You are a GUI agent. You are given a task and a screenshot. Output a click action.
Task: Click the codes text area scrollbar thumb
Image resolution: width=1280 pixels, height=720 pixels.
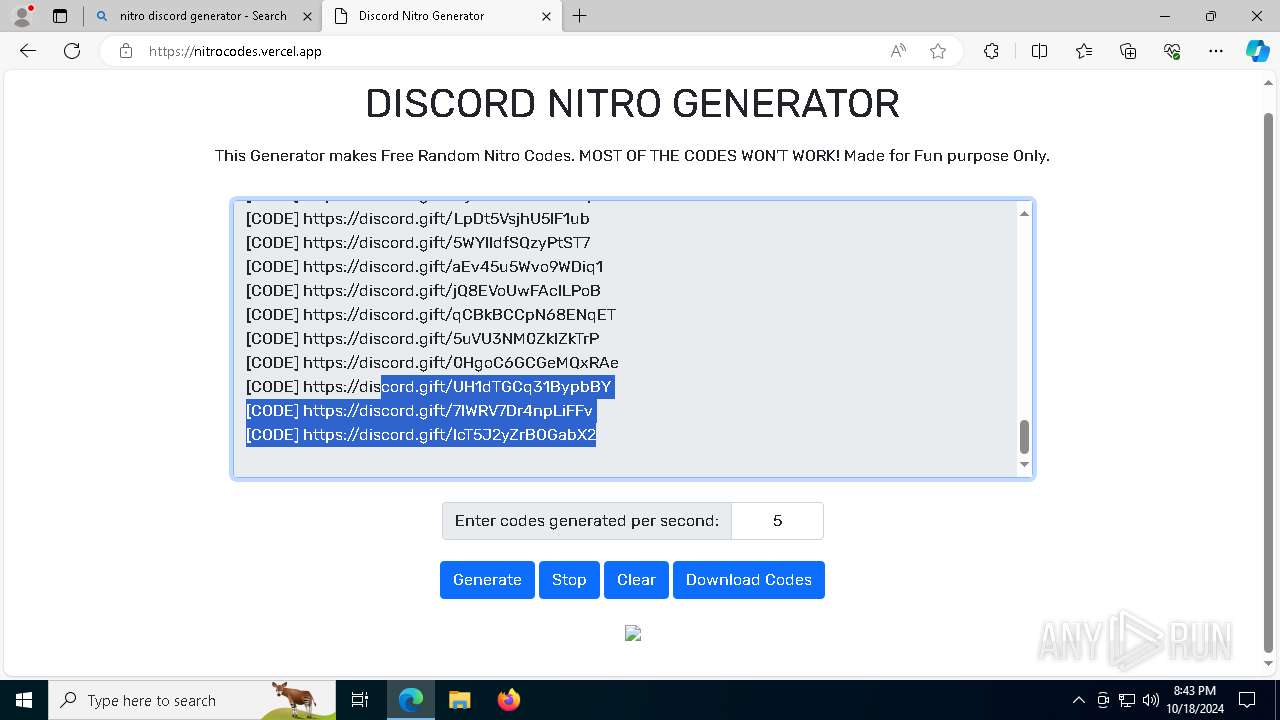(1024, 437)
